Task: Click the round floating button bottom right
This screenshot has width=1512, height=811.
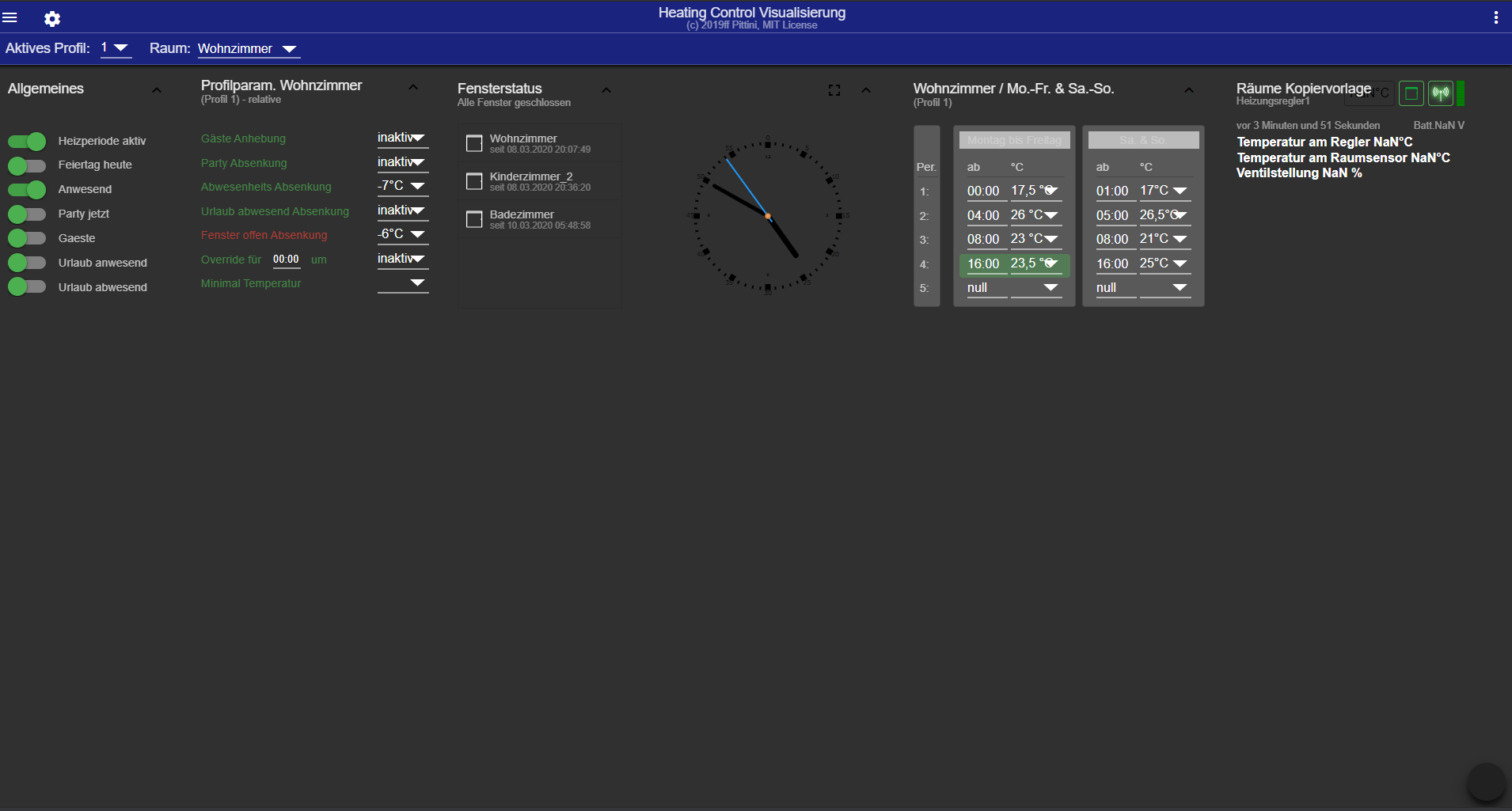Action: point(1486,782)
